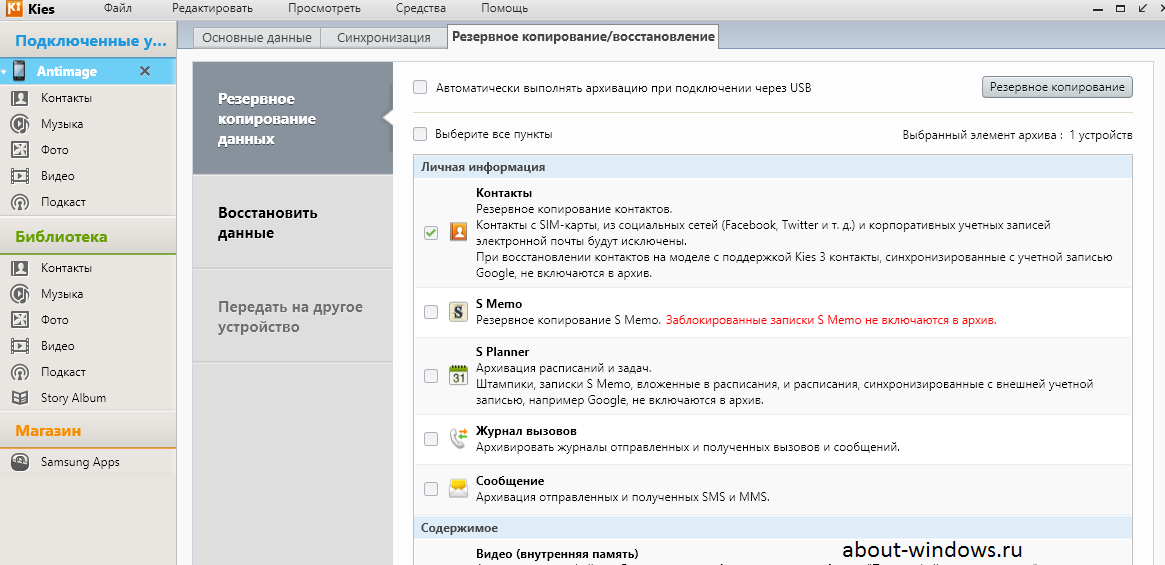Click the Сообщение envelope icon
Image resolution: width=1165 pixels, height=565 pixels.
[x=458, y=488]
